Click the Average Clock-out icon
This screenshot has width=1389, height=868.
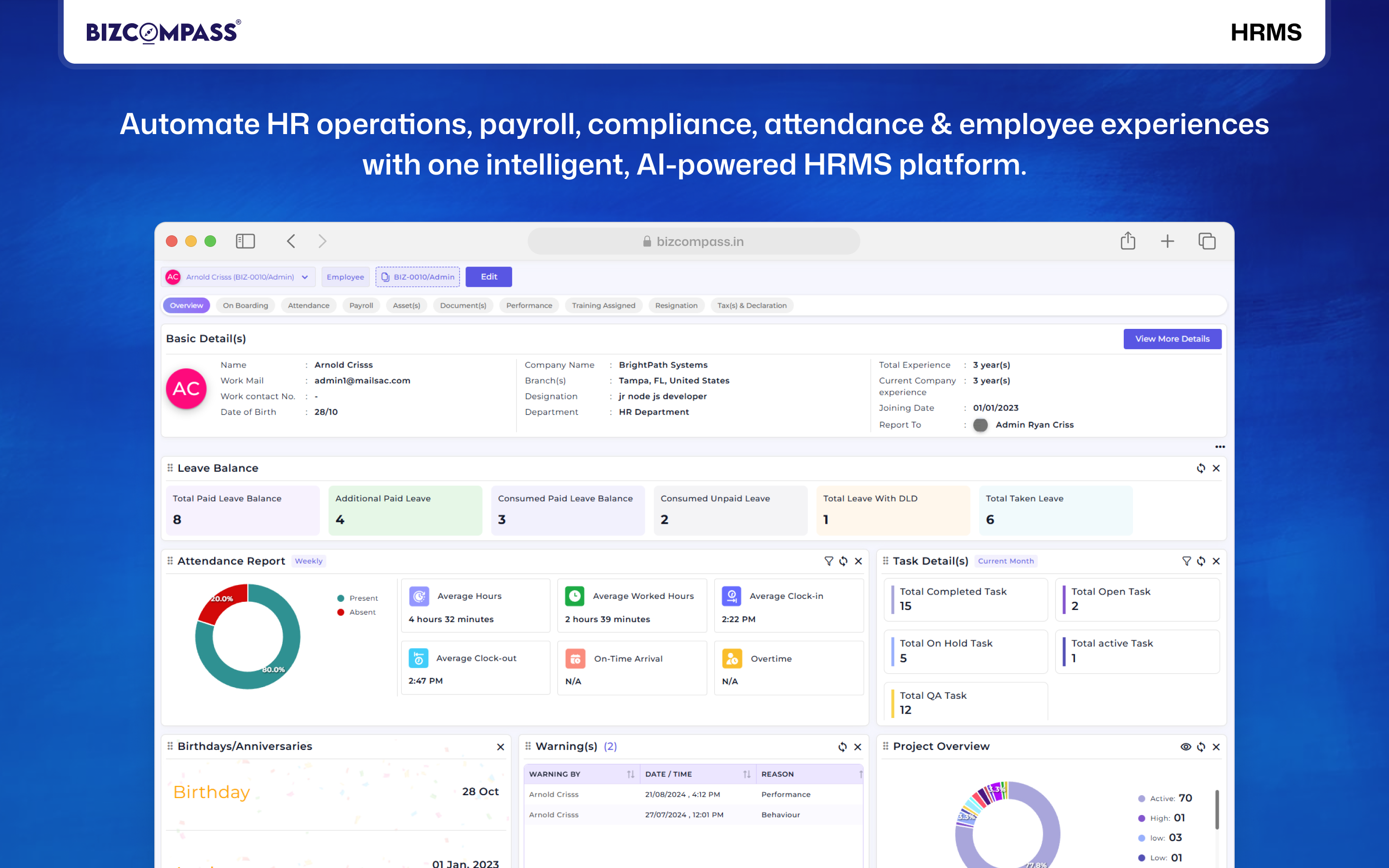point(419,658)
